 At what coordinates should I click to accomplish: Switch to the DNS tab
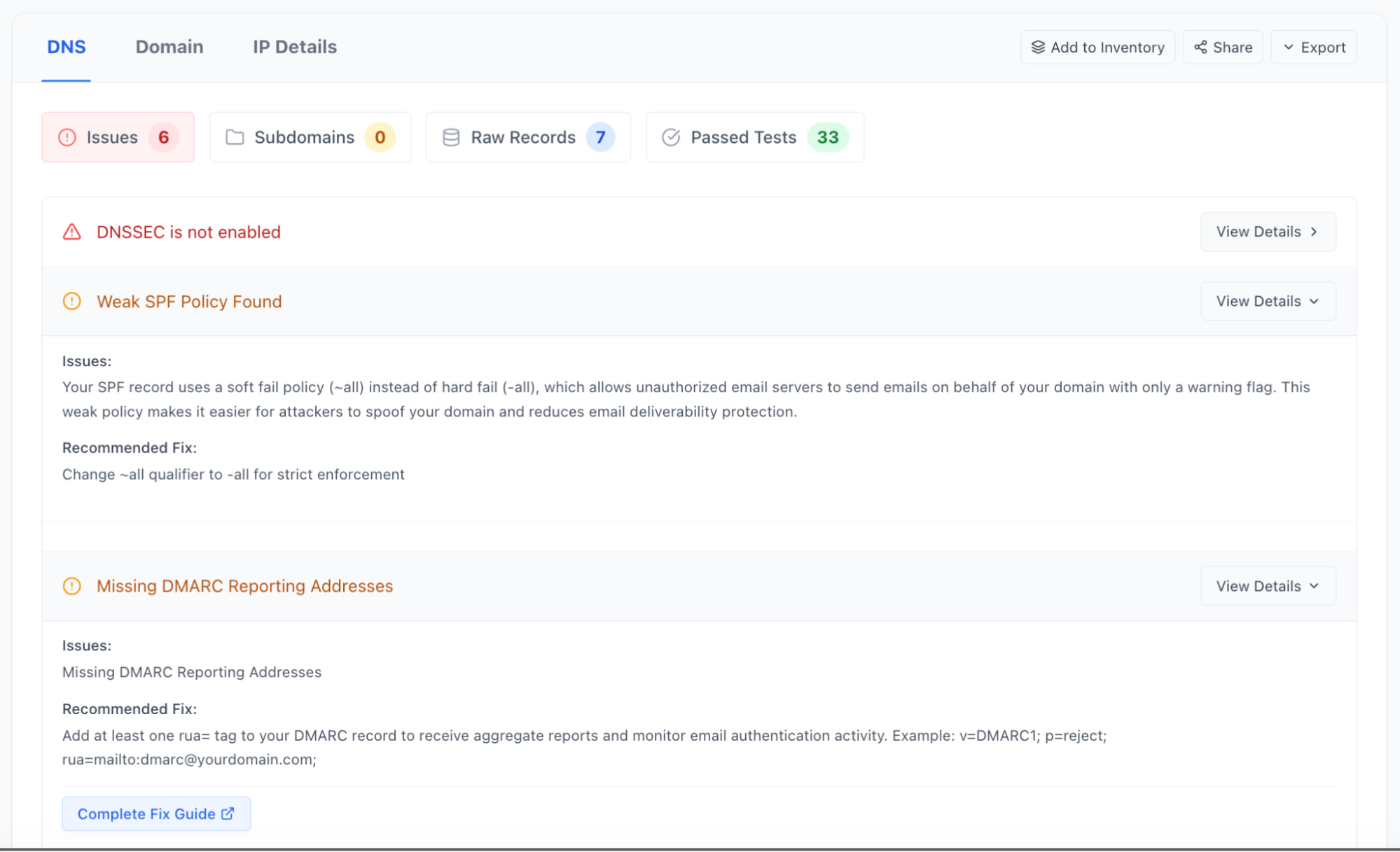[67, 47]
